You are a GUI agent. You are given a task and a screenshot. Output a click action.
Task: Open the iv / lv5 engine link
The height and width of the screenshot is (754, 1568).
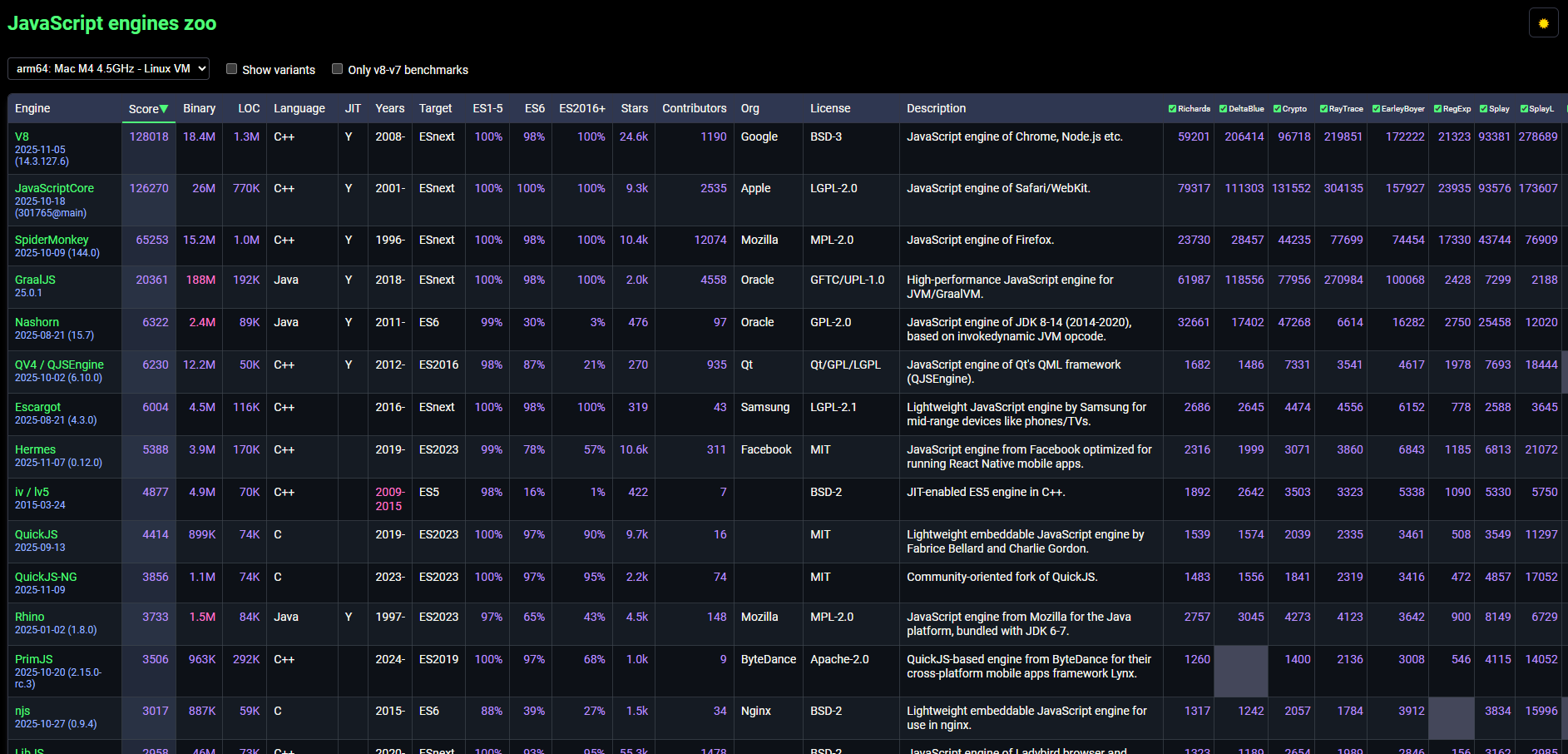pos(32,492)
